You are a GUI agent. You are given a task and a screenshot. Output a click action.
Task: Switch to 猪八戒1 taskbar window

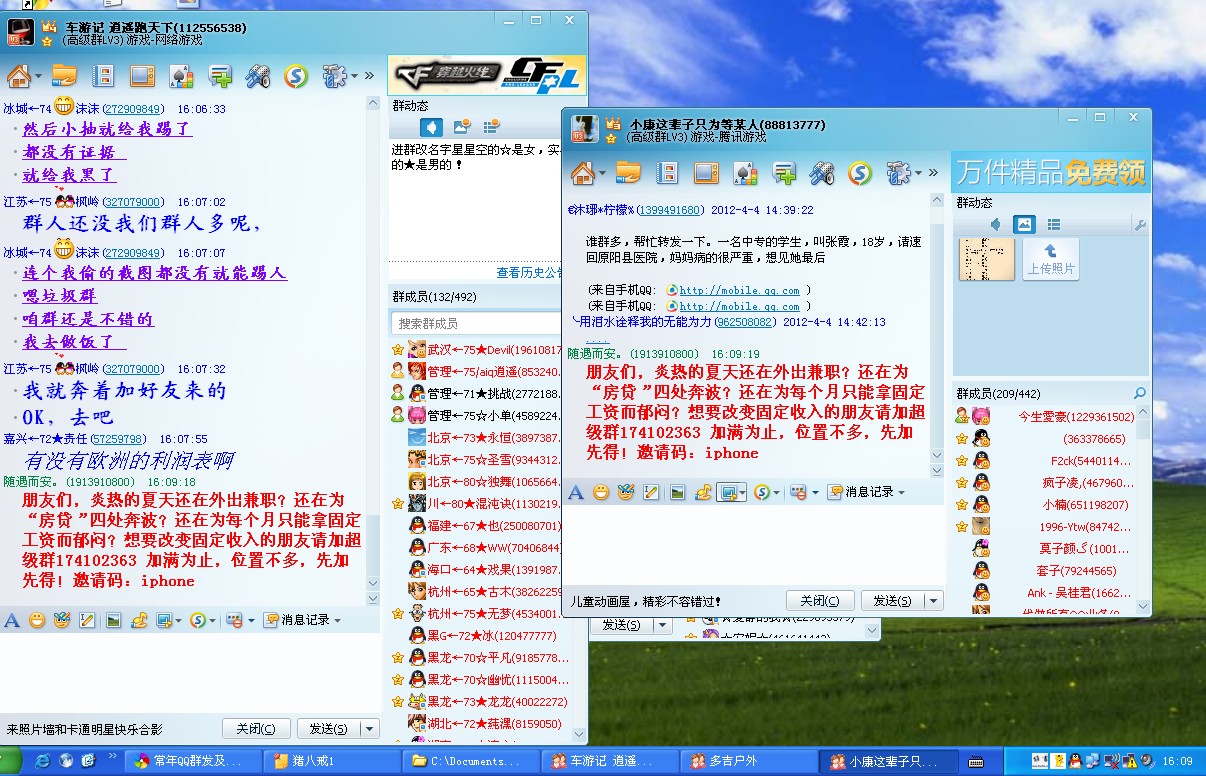tap(333, 762)
